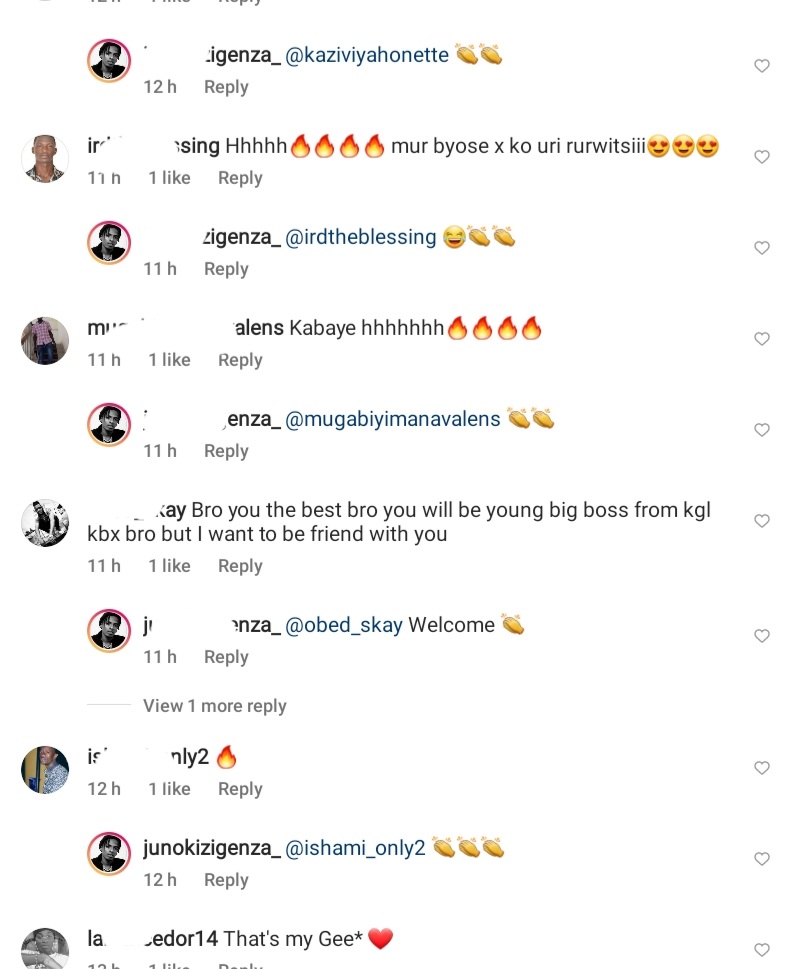Like the 'Bro you the best' comment

[762, 521]
